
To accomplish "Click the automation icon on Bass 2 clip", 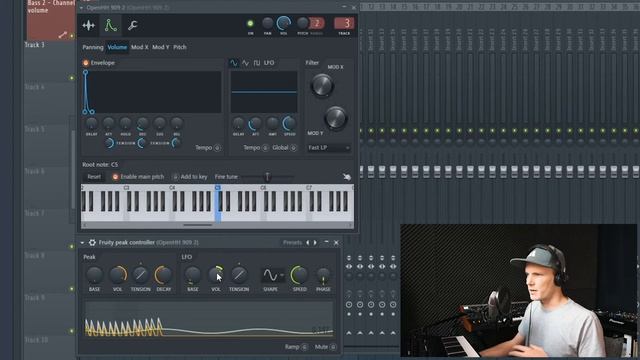I will 62,35.
